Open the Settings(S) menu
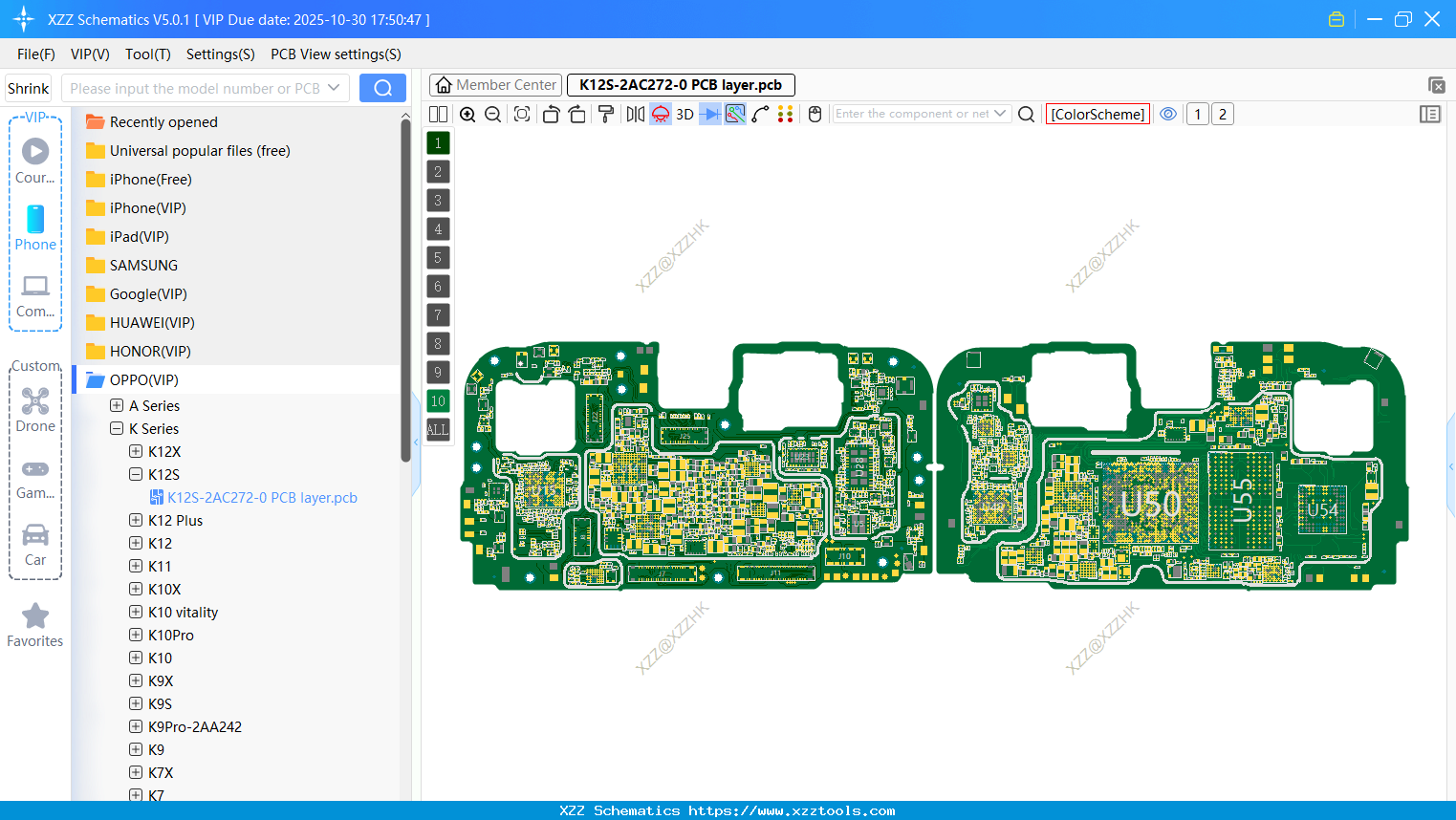The image size is (1456, 820). coord(221,54)
